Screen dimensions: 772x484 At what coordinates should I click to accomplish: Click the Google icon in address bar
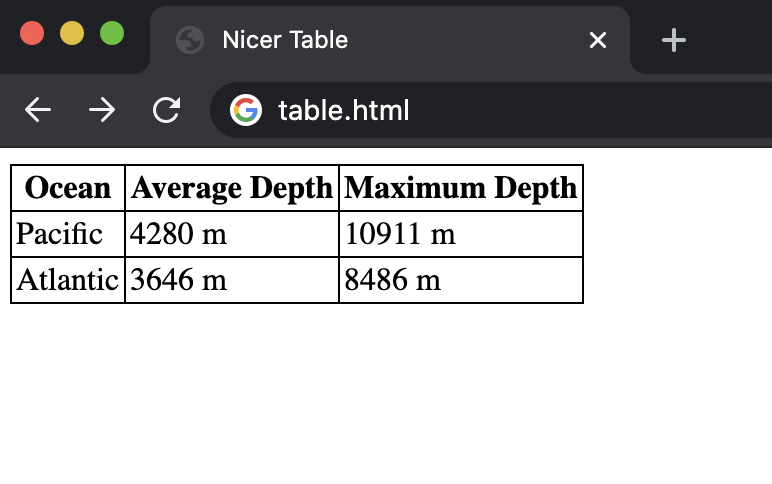click(x=245, y=110)
